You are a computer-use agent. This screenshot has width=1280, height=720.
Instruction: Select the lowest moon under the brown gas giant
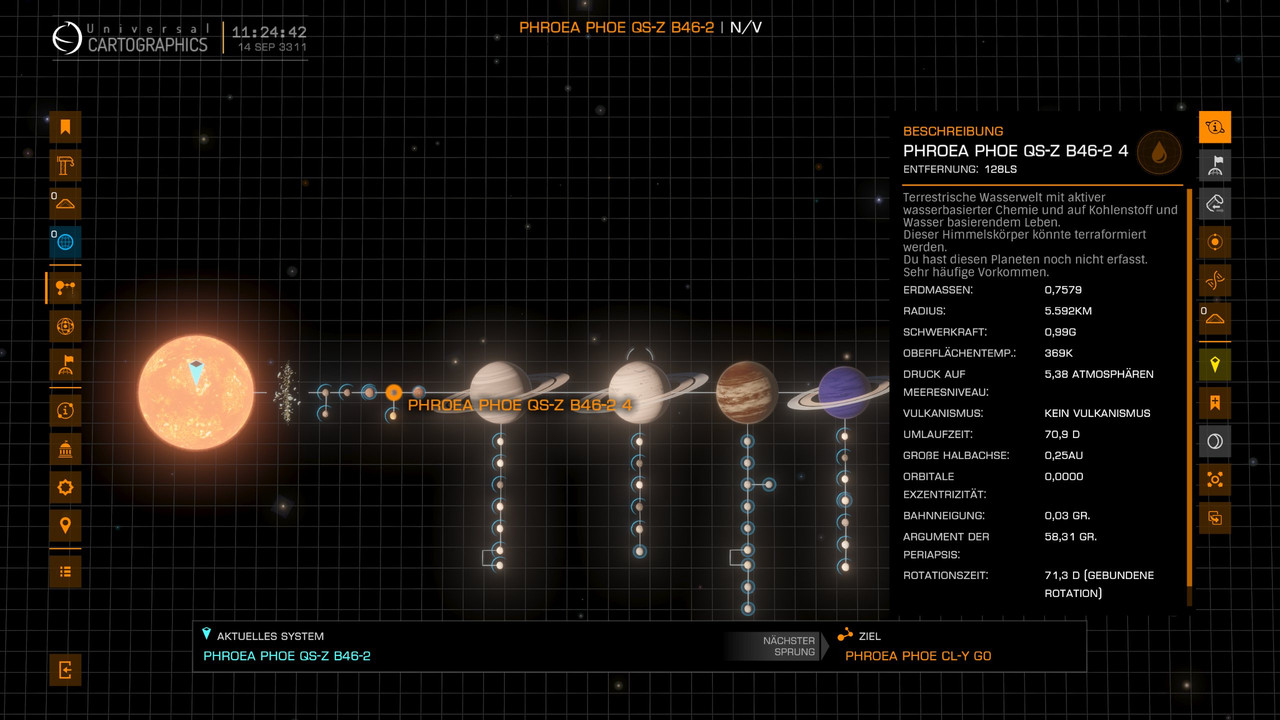pos(747,608)
